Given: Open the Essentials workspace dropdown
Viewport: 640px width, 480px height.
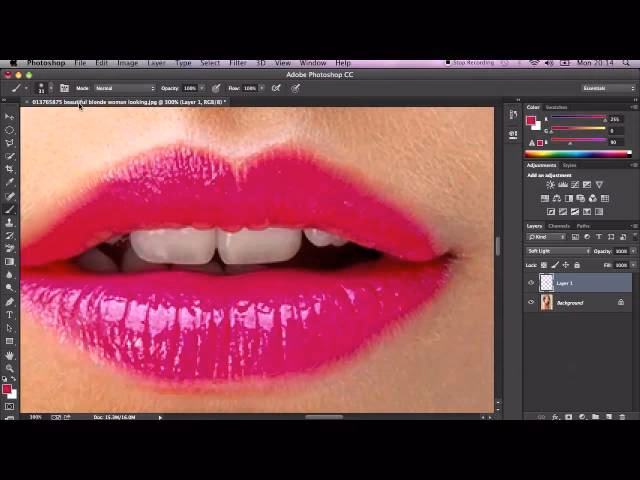Looking at the screenshot, I should click(x=608, y=88).
